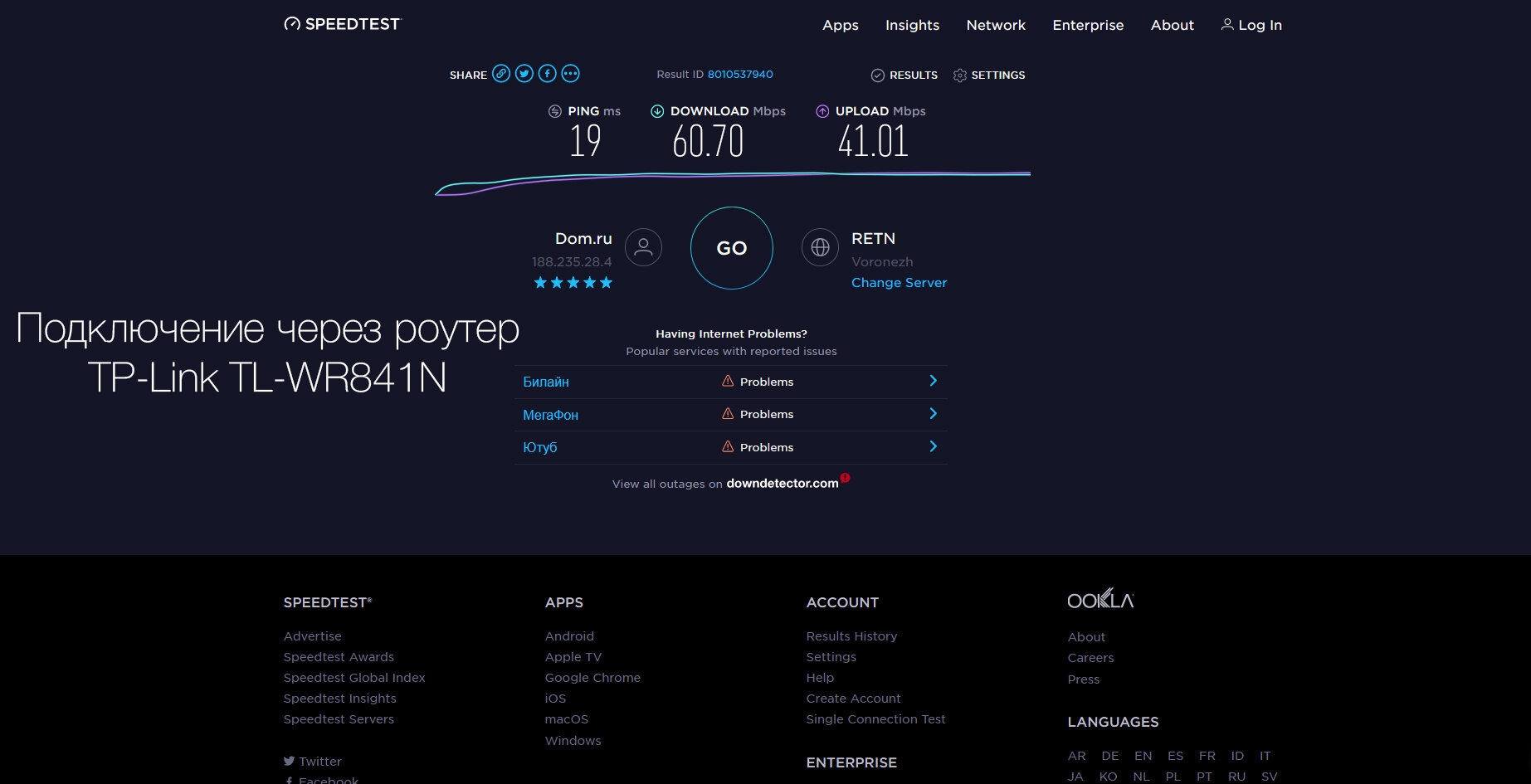The width and height of the screenshot is (1531, 784).
Task: Click the Ютуб warning icon
Action: click(x=728, y=446)
